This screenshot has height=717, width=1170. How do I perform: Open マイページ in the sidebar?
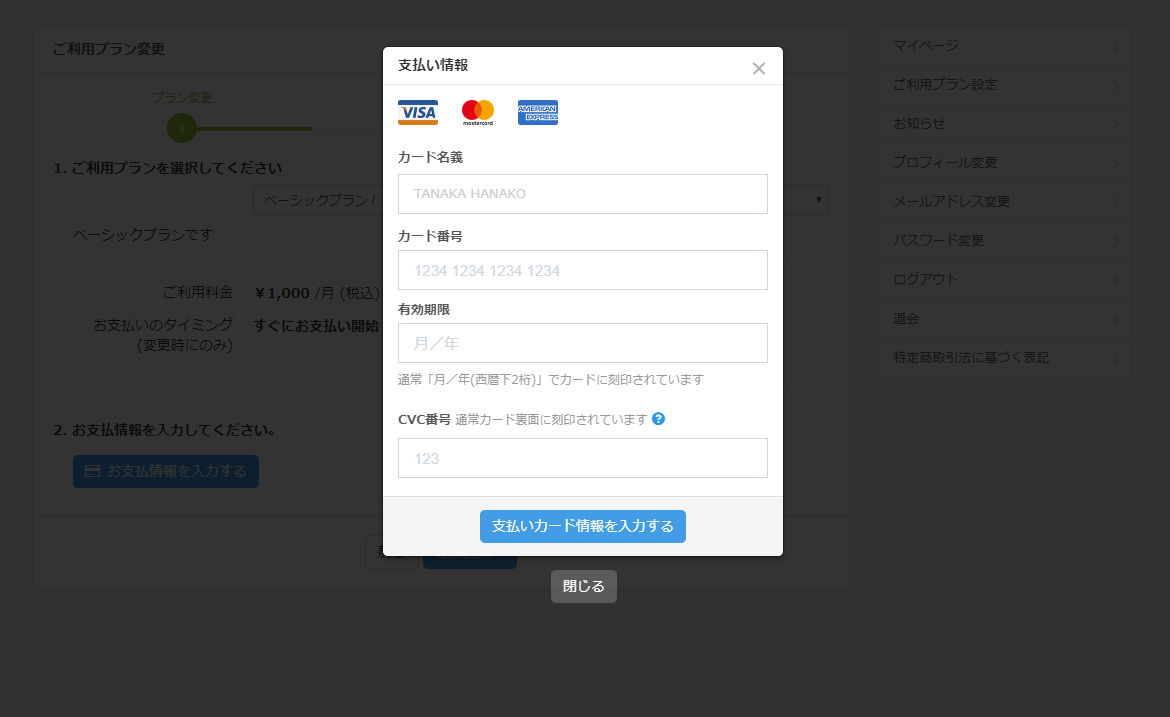click(1005, 46)
